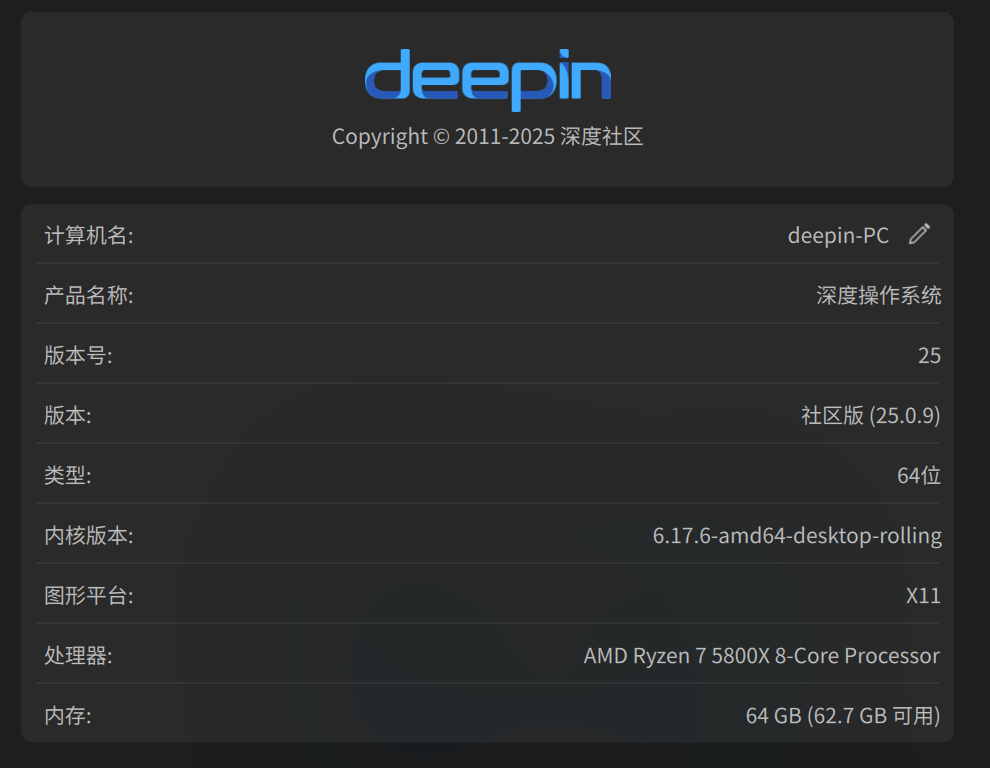Select the 内存 memory label
Screen dimensions: 990x768
[x=68, y=716]
